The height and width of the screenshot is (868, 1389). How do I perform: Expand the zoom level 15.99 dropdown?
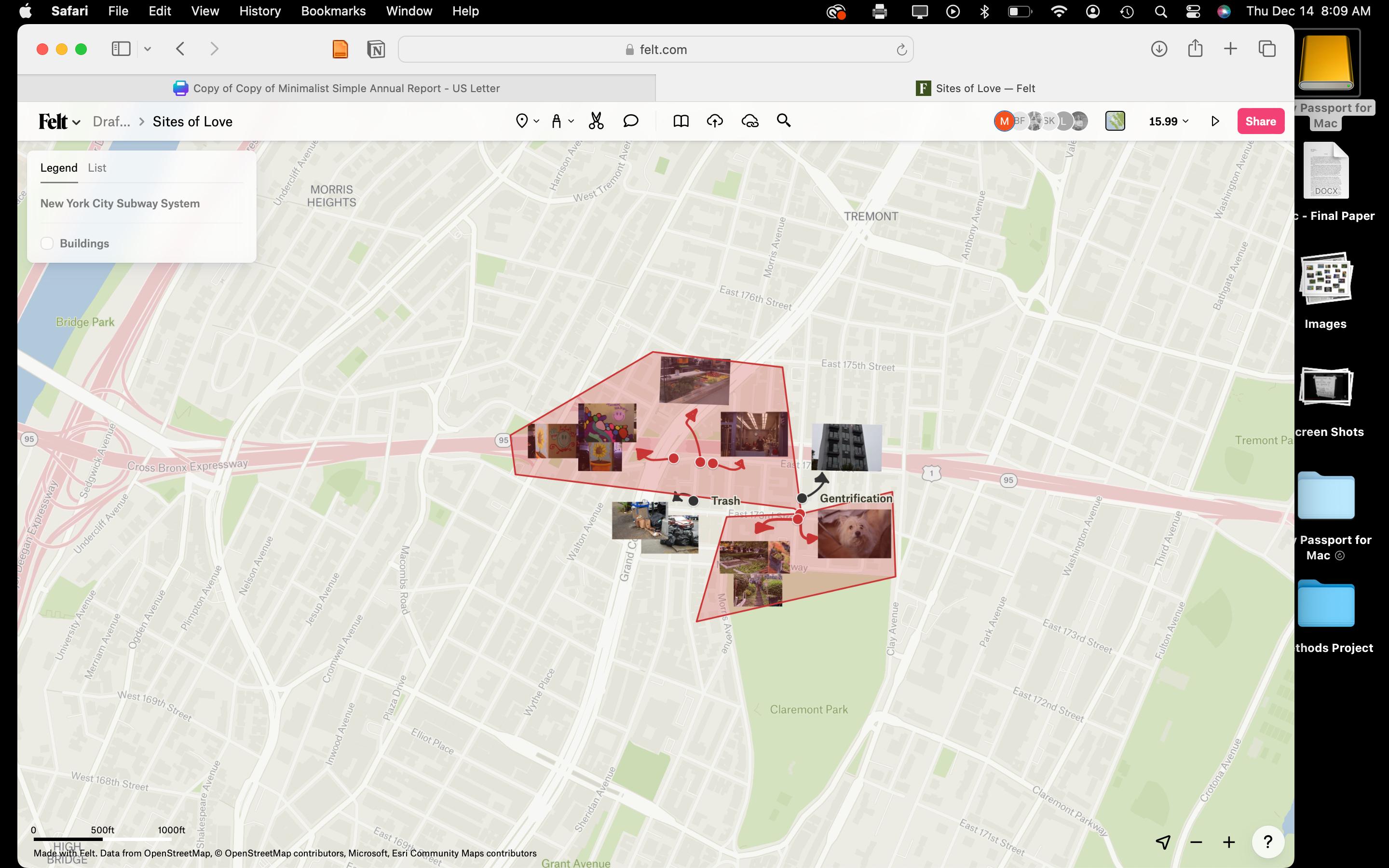[1169, 121]
